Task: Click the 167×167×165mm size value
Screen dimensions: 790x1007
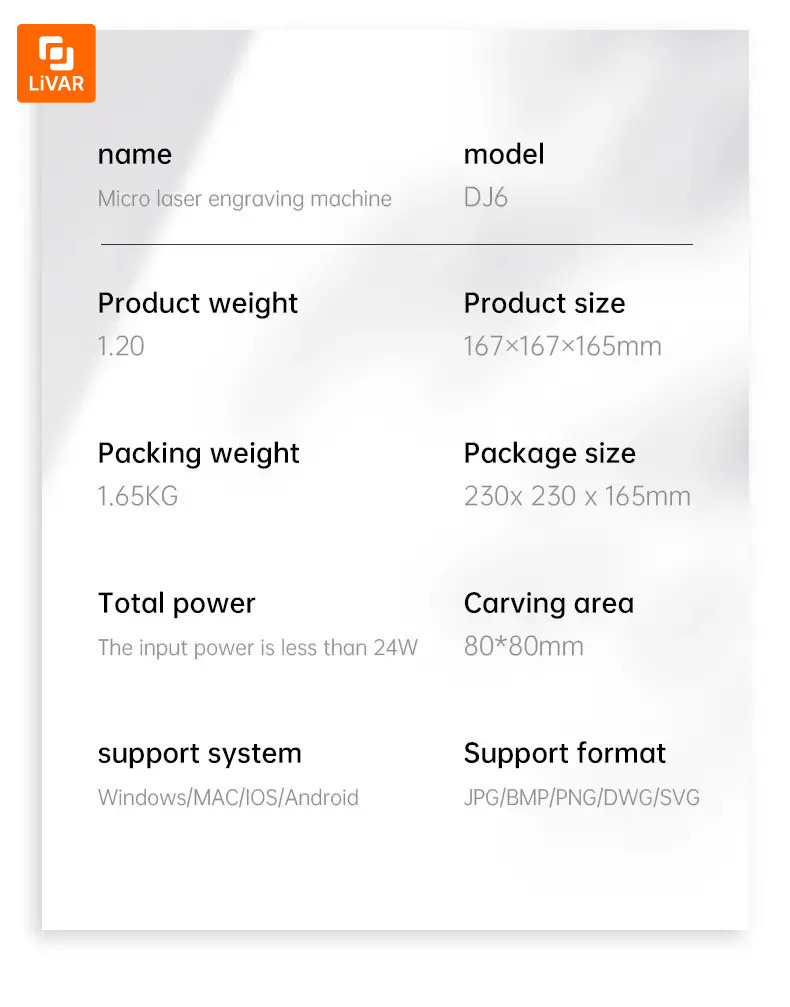Action: point(563,346)
